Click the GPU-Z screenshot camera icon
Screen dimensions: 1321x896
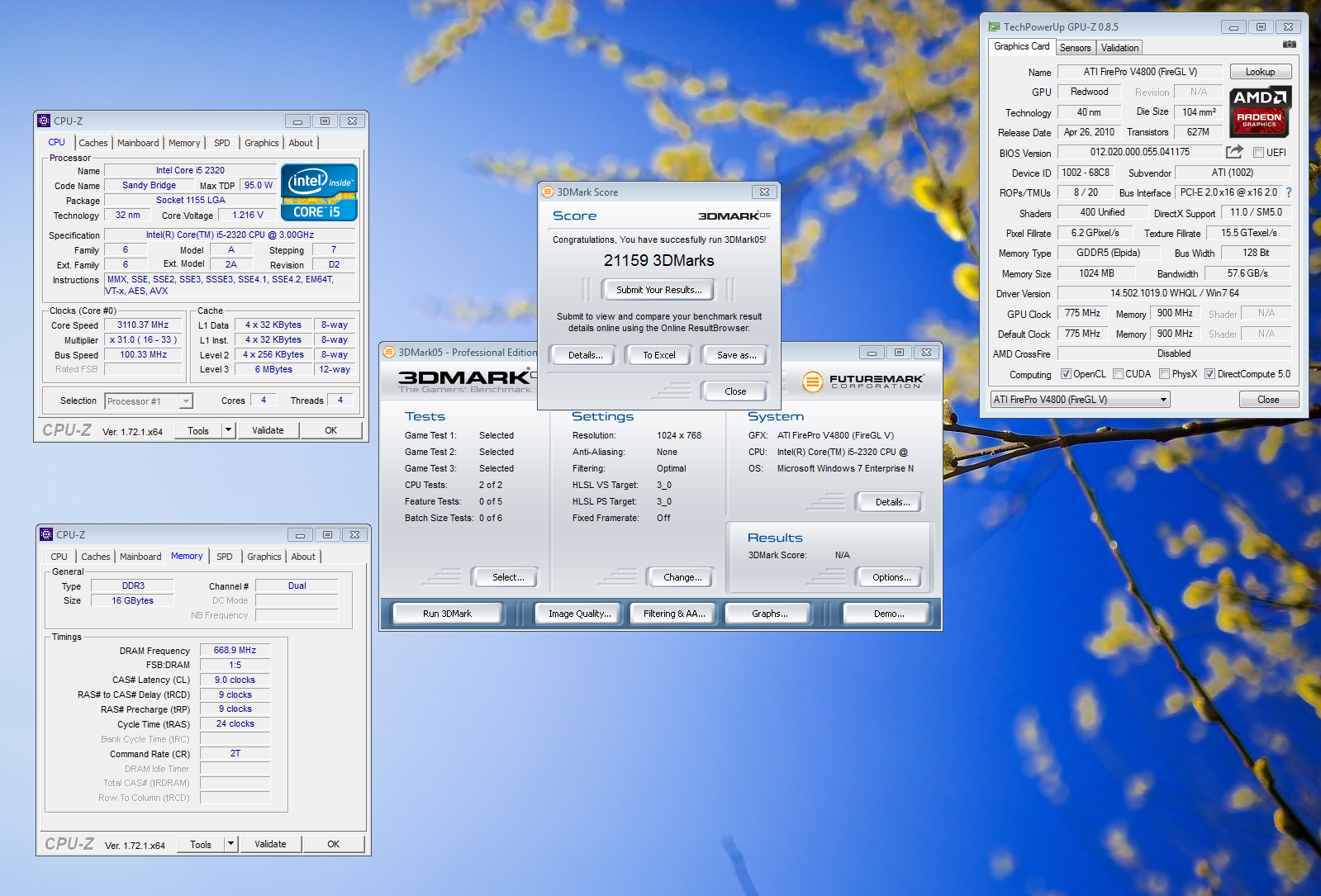pos(1289,45)
